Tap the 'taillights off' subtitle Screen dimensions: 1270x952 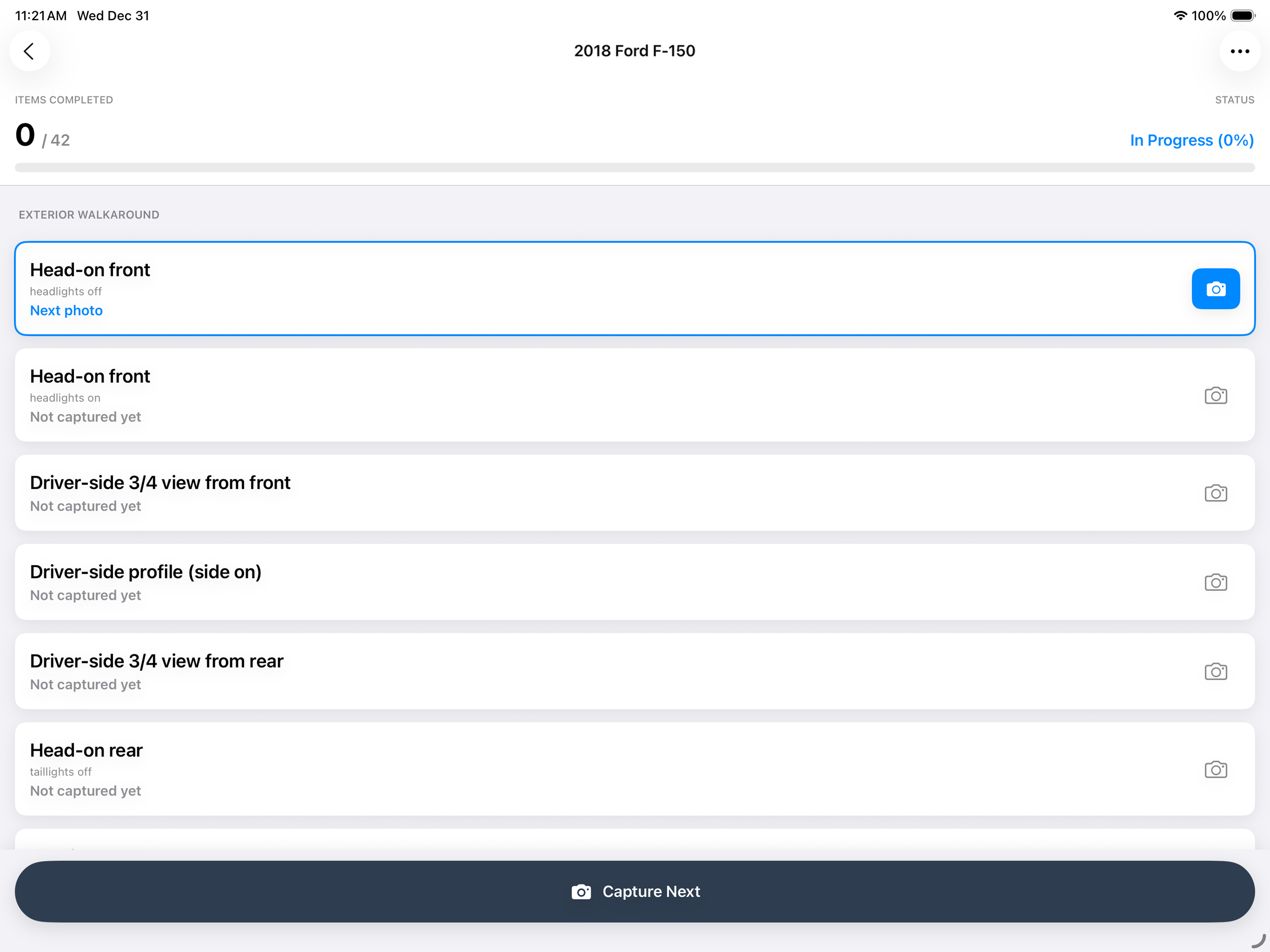(61, 772)
